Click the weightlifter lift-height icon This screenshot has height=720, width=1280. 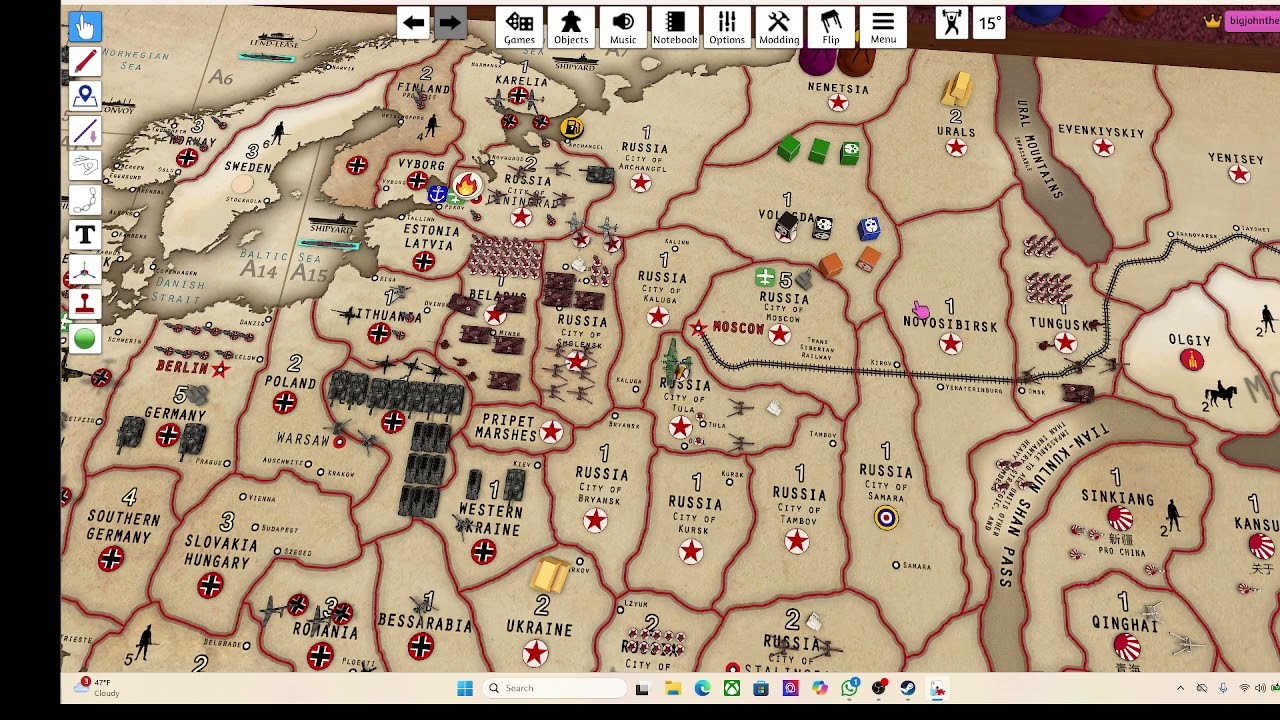(x=952, y=23)
